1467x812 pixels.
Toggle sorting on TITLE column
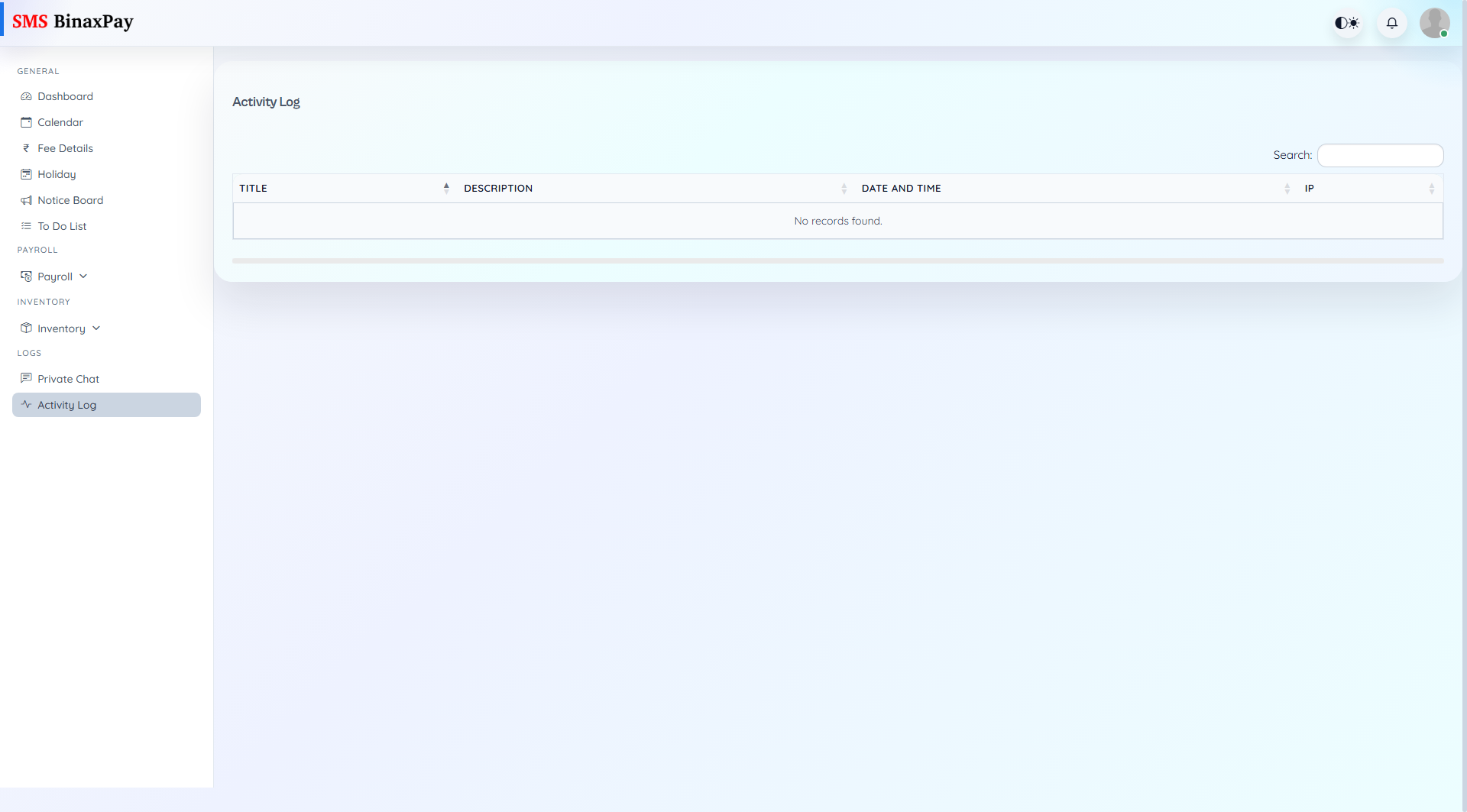click(x=446, y=188)
